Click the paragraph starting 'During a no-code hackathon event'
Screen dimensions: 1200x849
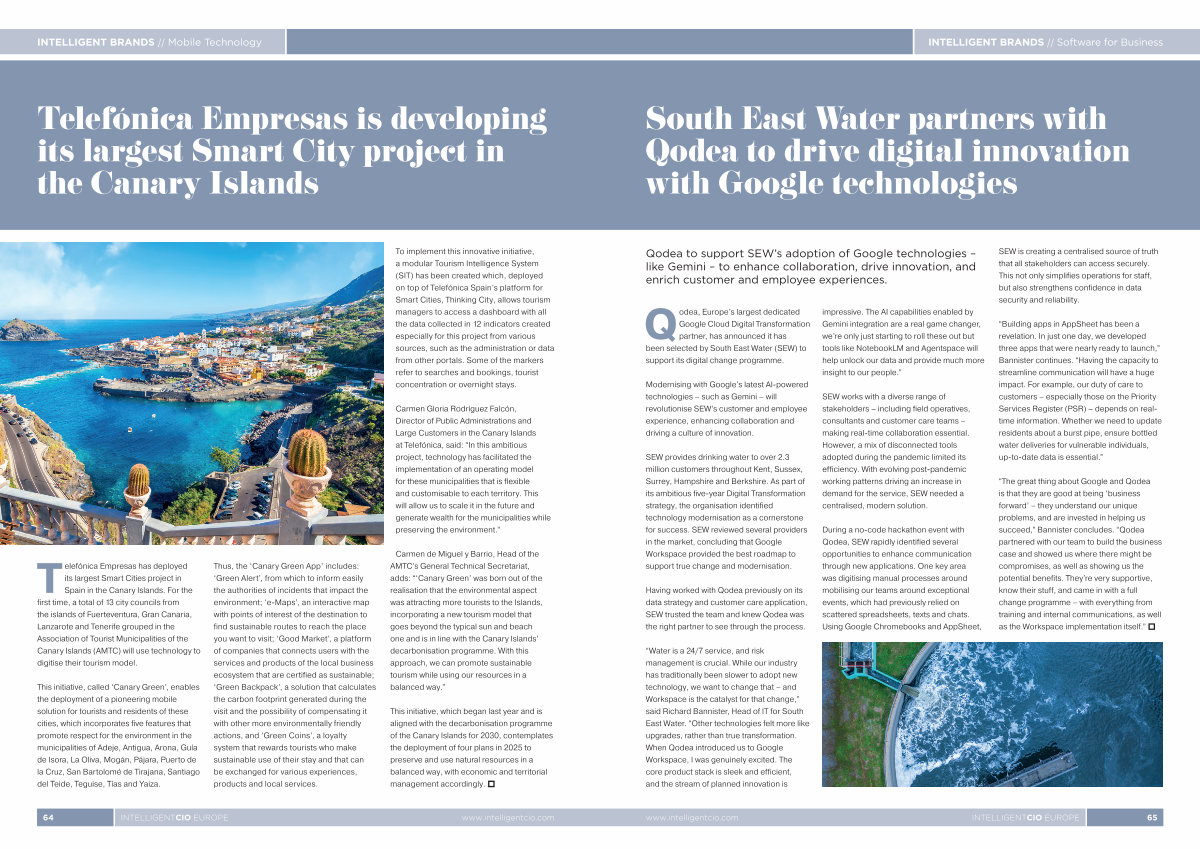tap(902, 578)
